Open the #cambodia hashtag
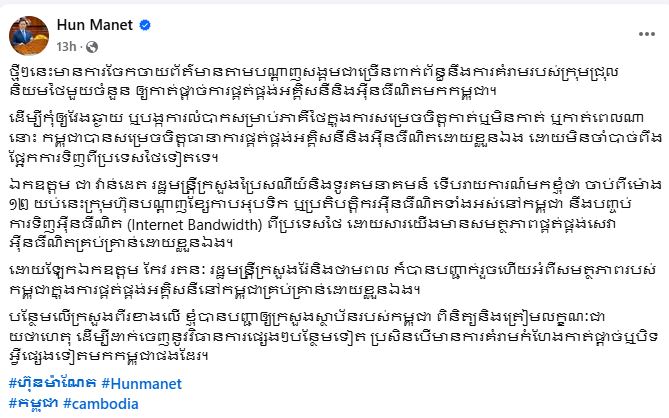This screenshot has width=669, height=418. pyautogui.click(x=101, y=403)
